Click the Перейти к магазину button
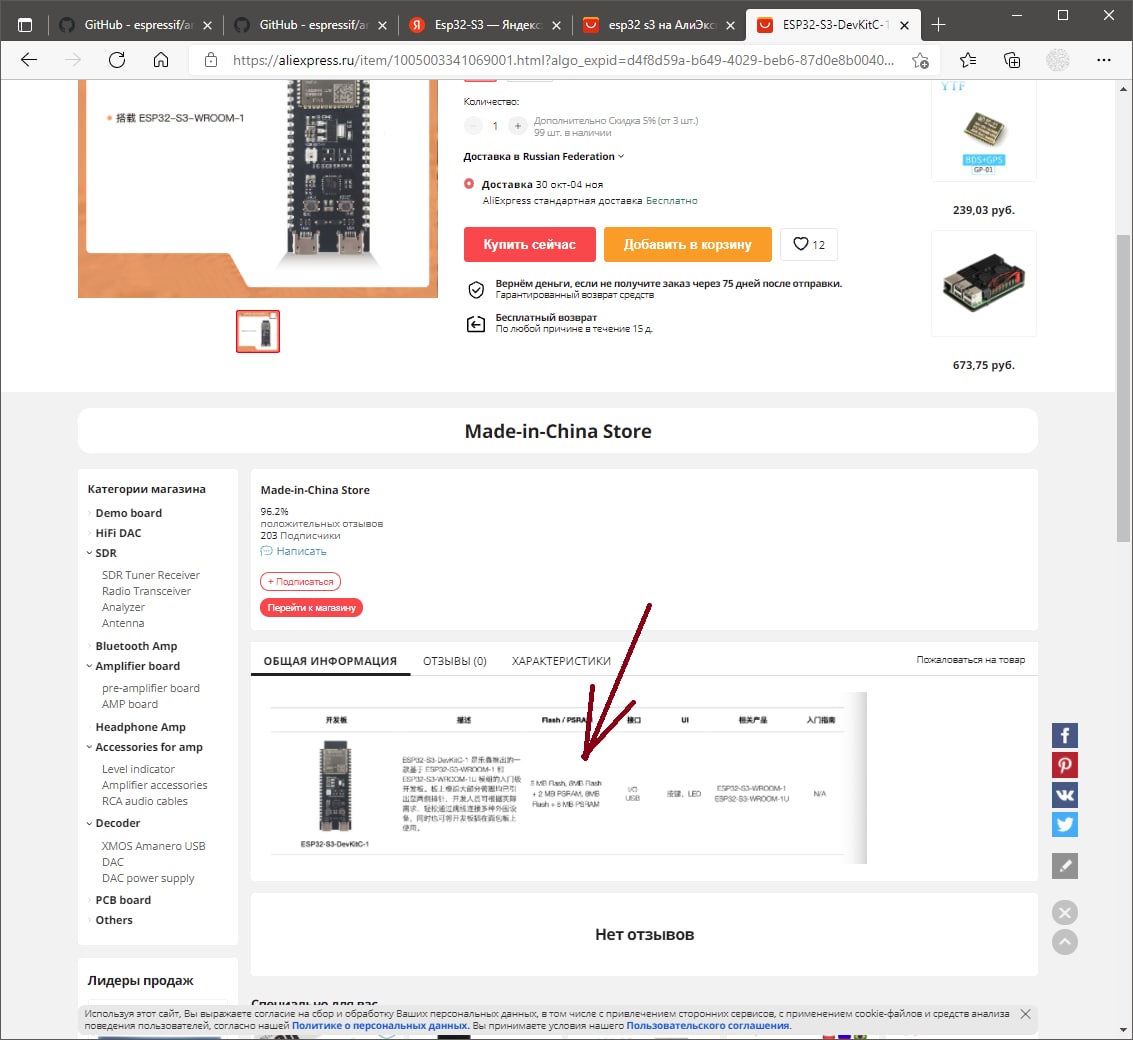The width and height of the screenshot is (1133, 1040). pyautogui.click(x=311, y=607)
